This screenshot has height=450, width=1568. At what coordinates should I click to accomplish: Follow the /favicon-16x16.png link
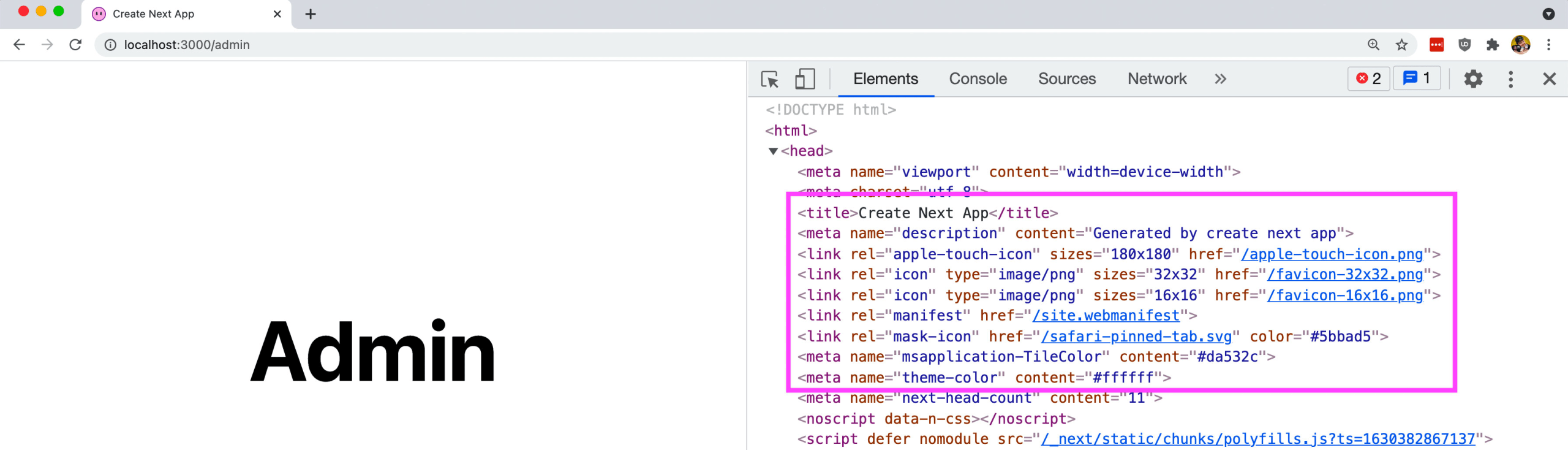click(1345, 296)
